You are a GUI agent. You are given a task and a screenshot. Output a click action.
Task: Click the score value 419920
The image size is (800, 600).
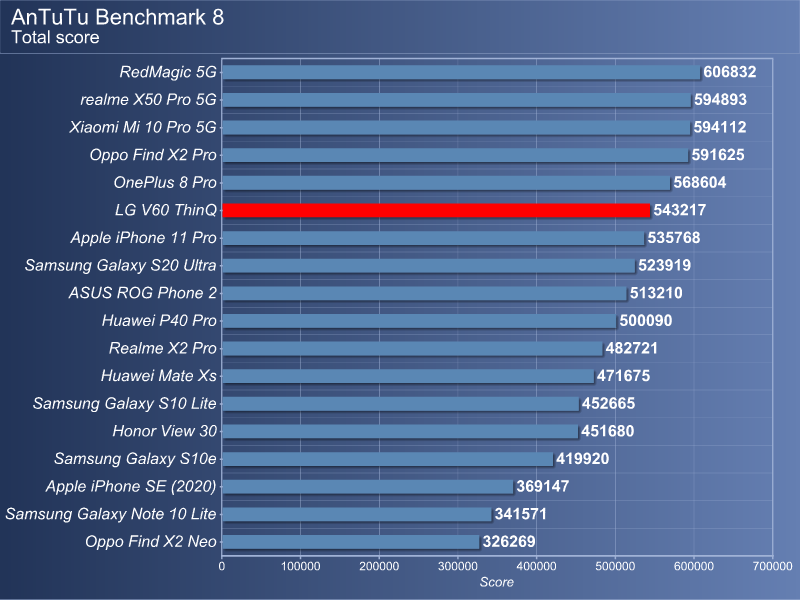pos(583,459)
